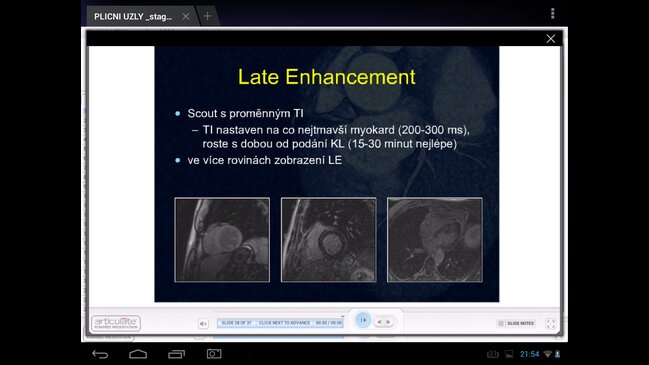This screenshot has width=649, height=365.
Task: Go to the previous slide arrow
Action: [379, 322]
